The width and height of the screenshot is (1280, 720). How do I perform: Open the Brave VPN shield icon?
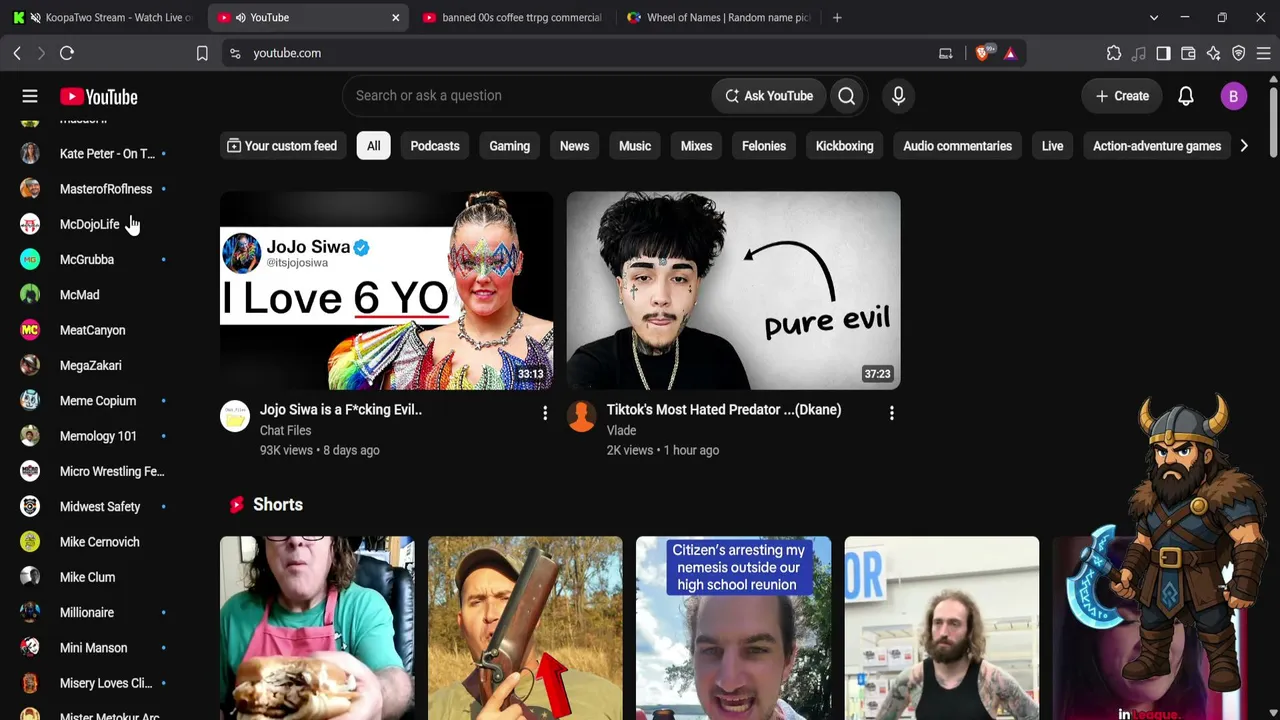point(1238,53)
